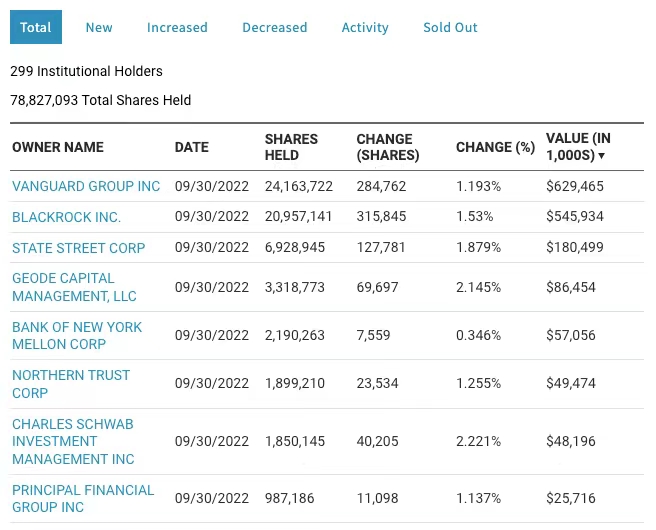Select Northern Trust Corp link
The height and width of the screenshot is (530, 656).
coord(71,384)
